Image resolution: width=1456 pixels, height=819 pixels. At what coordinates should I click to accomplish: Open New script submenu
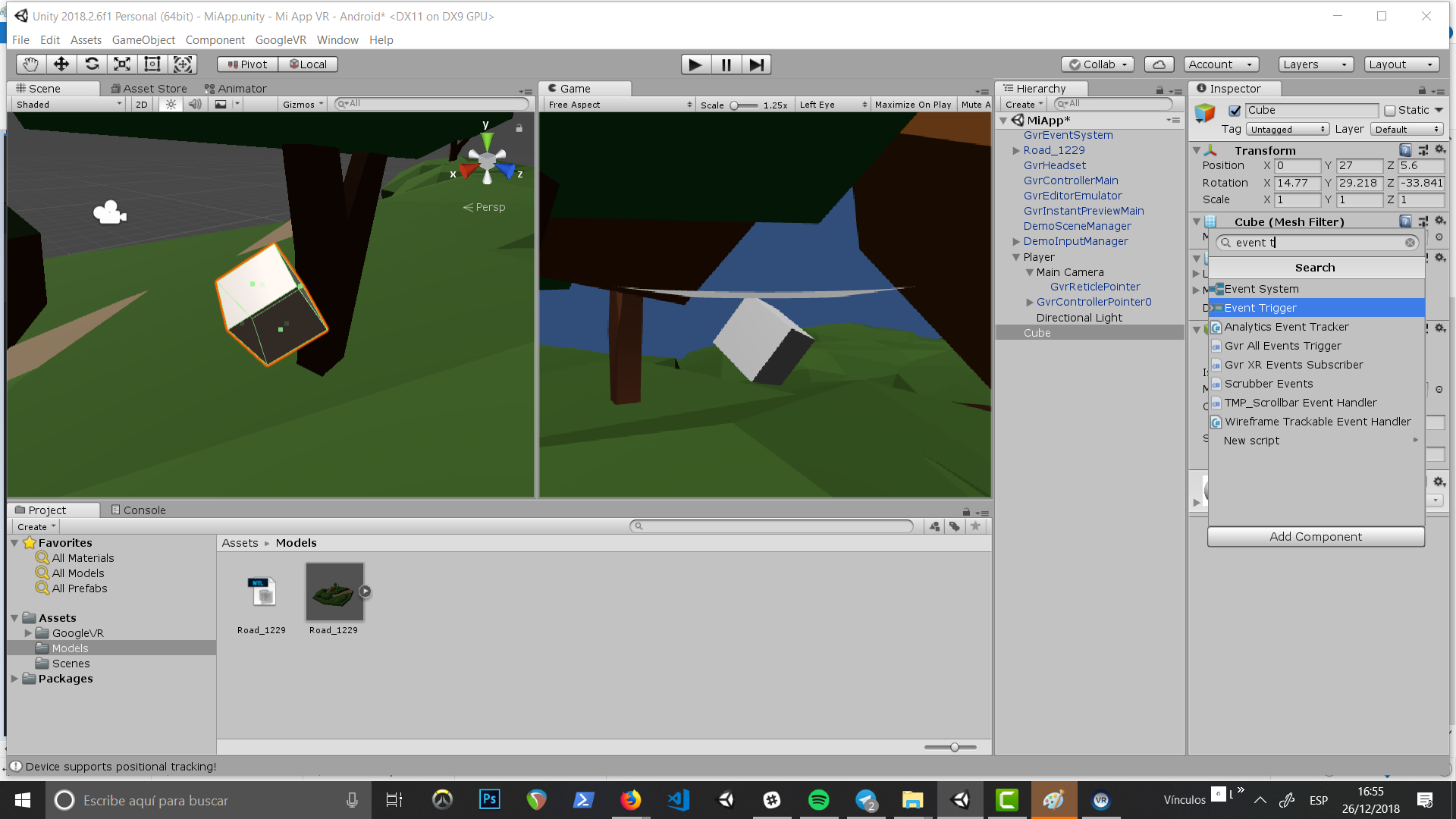coord(1316,441)
